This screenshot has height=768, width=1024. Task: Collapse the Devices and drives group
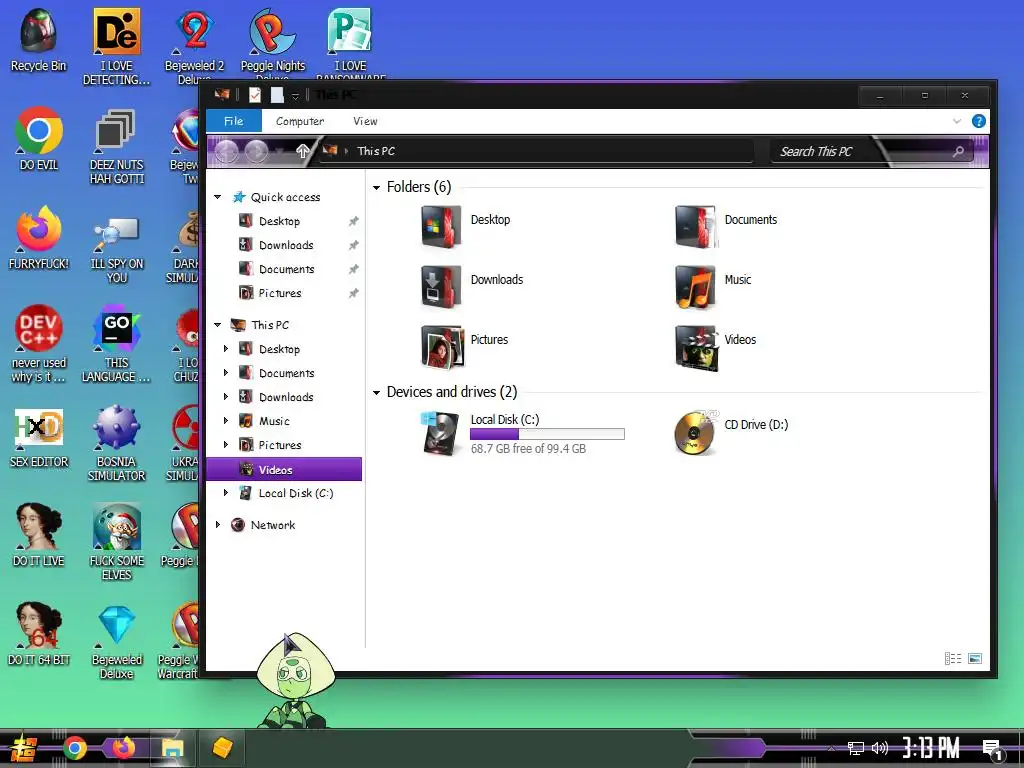click(x=376, y=392)
